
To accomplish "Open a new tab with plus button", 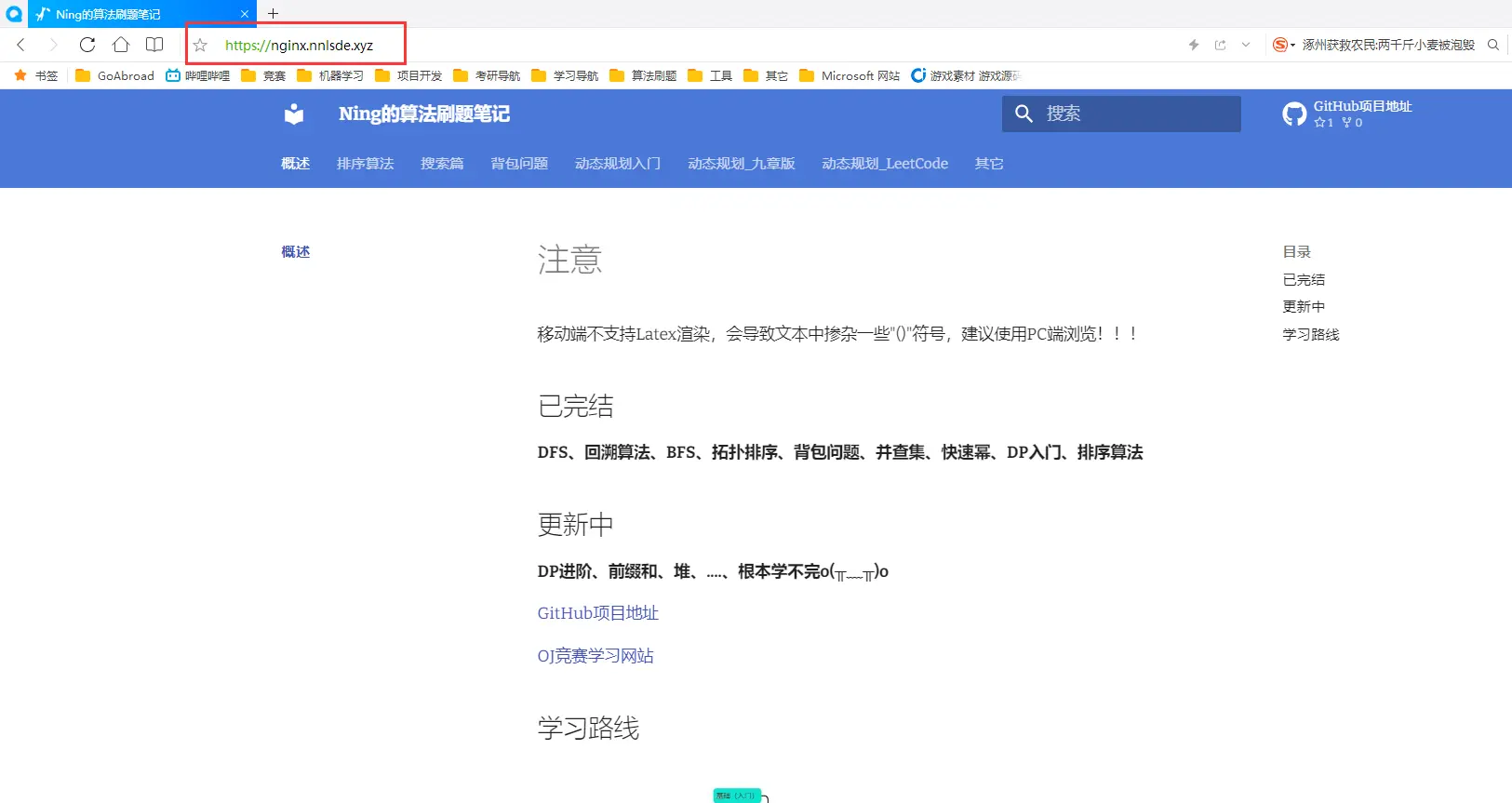I will 273,14.
